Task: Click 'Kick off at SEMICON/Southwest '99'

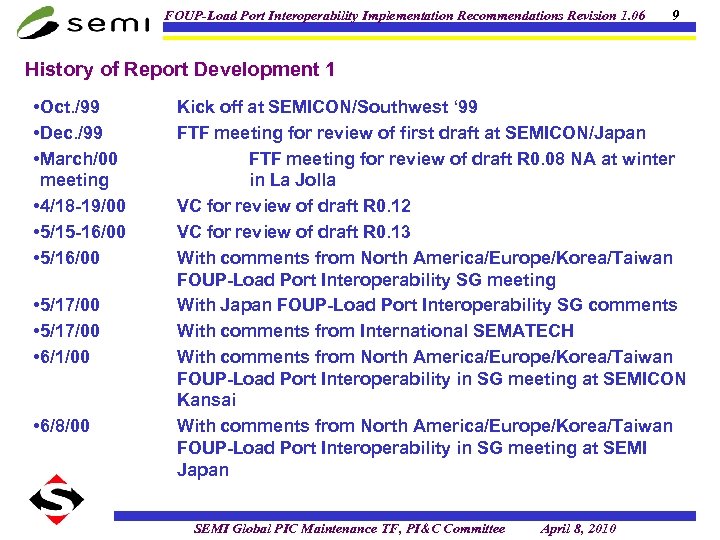Action: [327, 107]
